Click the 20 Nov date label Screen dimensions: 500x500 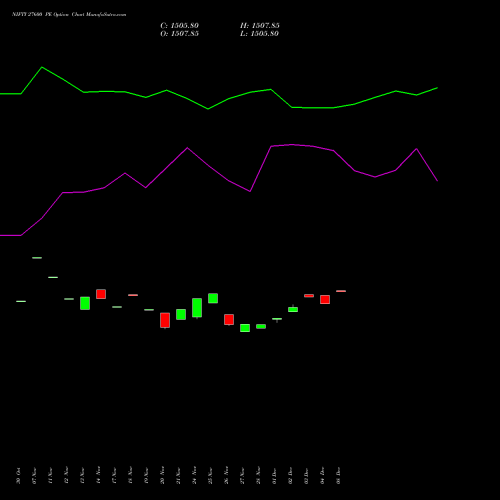coord(162,476)
